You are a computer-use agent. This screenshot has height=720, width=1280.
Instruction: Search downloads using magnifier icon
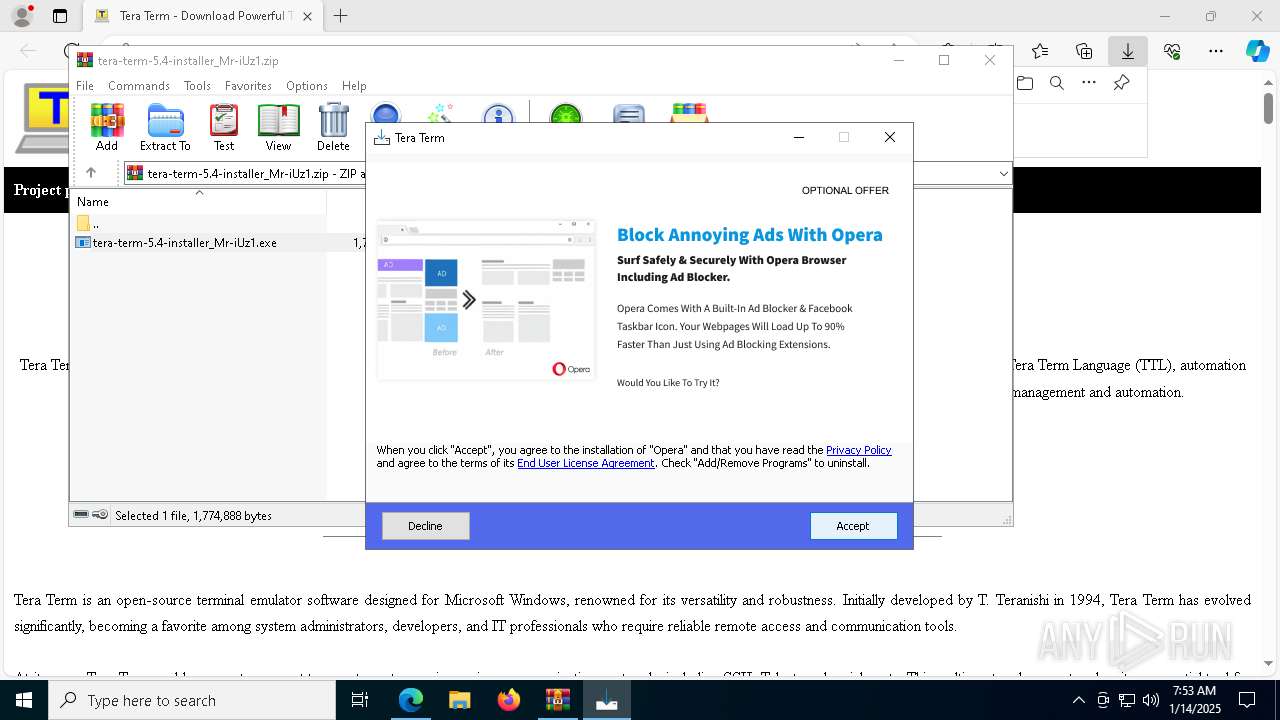(1057, 83)
